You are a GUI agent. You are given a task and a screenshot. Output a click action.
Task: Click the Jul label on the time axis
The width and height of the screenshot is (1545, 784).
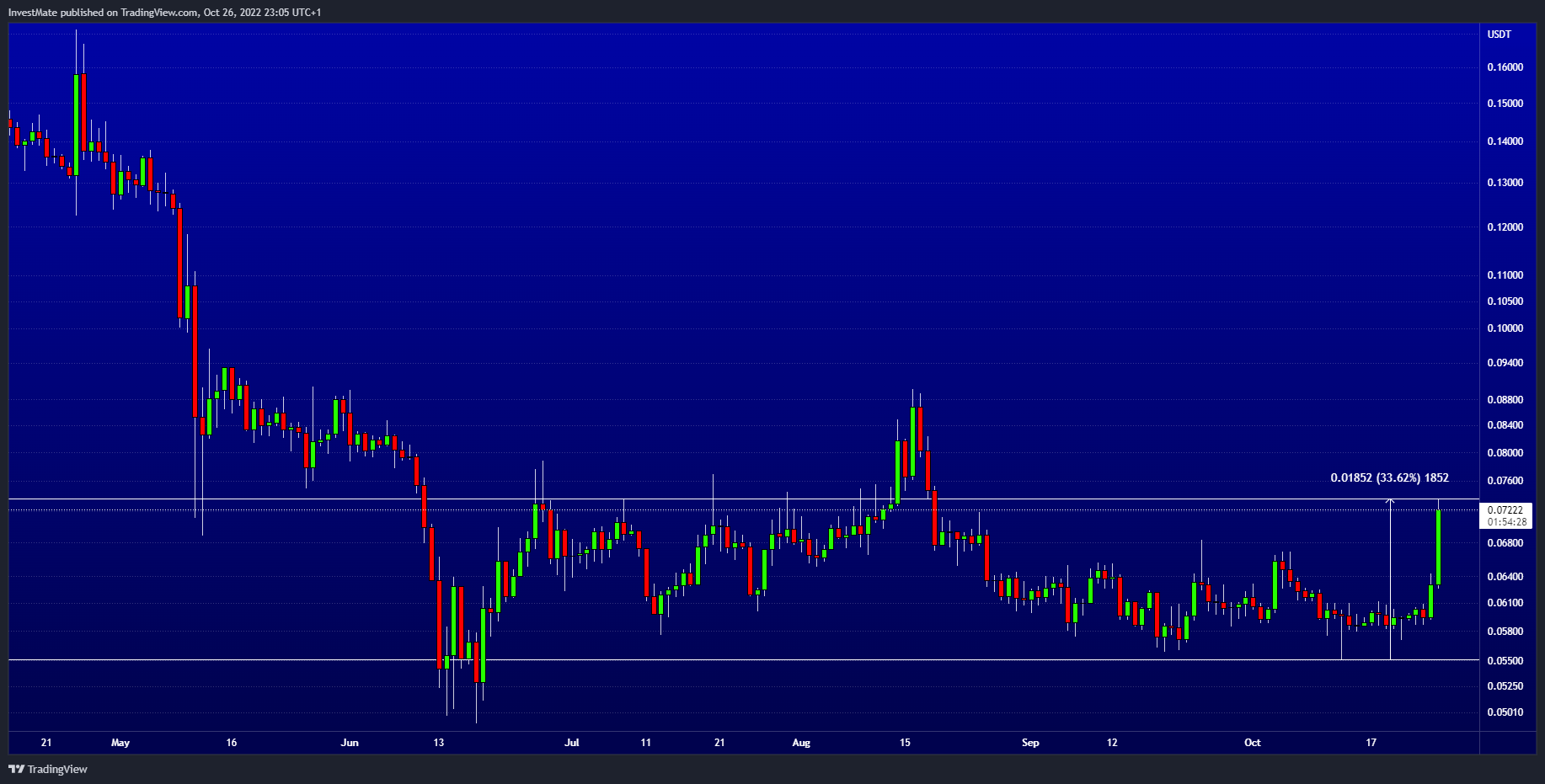572,743
